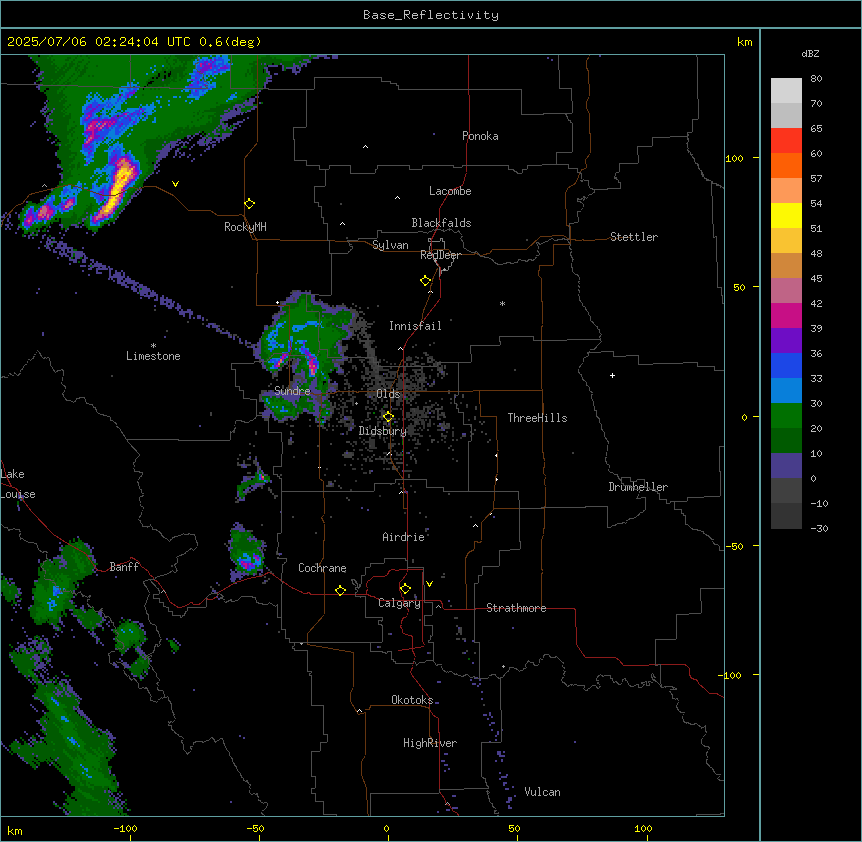Pick the light gray 70-80 dBZ legend swatch
This screenshot has width=862, height=842.
coord(786,91)
